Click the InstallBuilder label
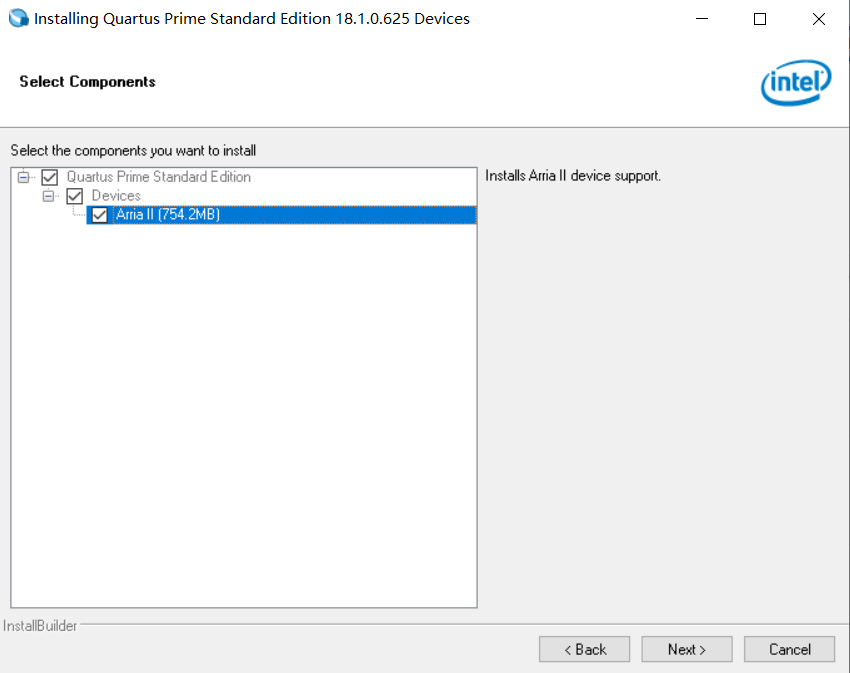850x673 pixels. [40, 626]
